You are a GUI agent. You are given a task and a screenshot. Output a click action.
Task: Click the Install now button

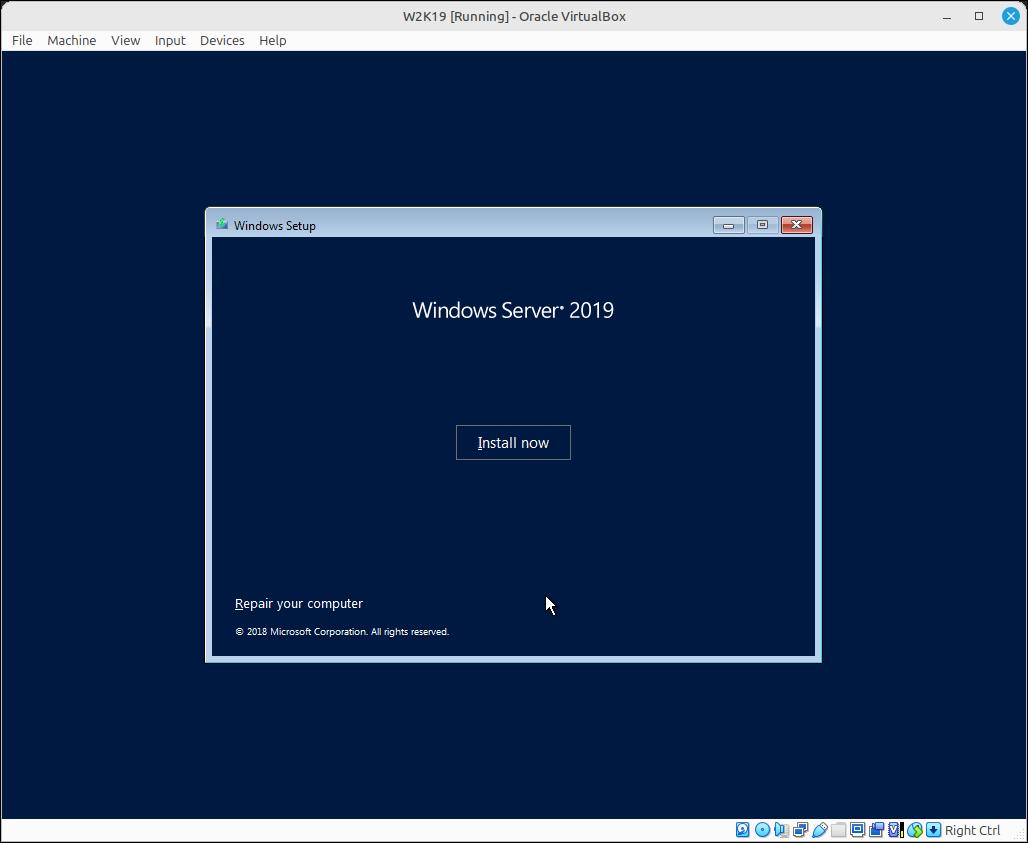(x=513, y=442)
